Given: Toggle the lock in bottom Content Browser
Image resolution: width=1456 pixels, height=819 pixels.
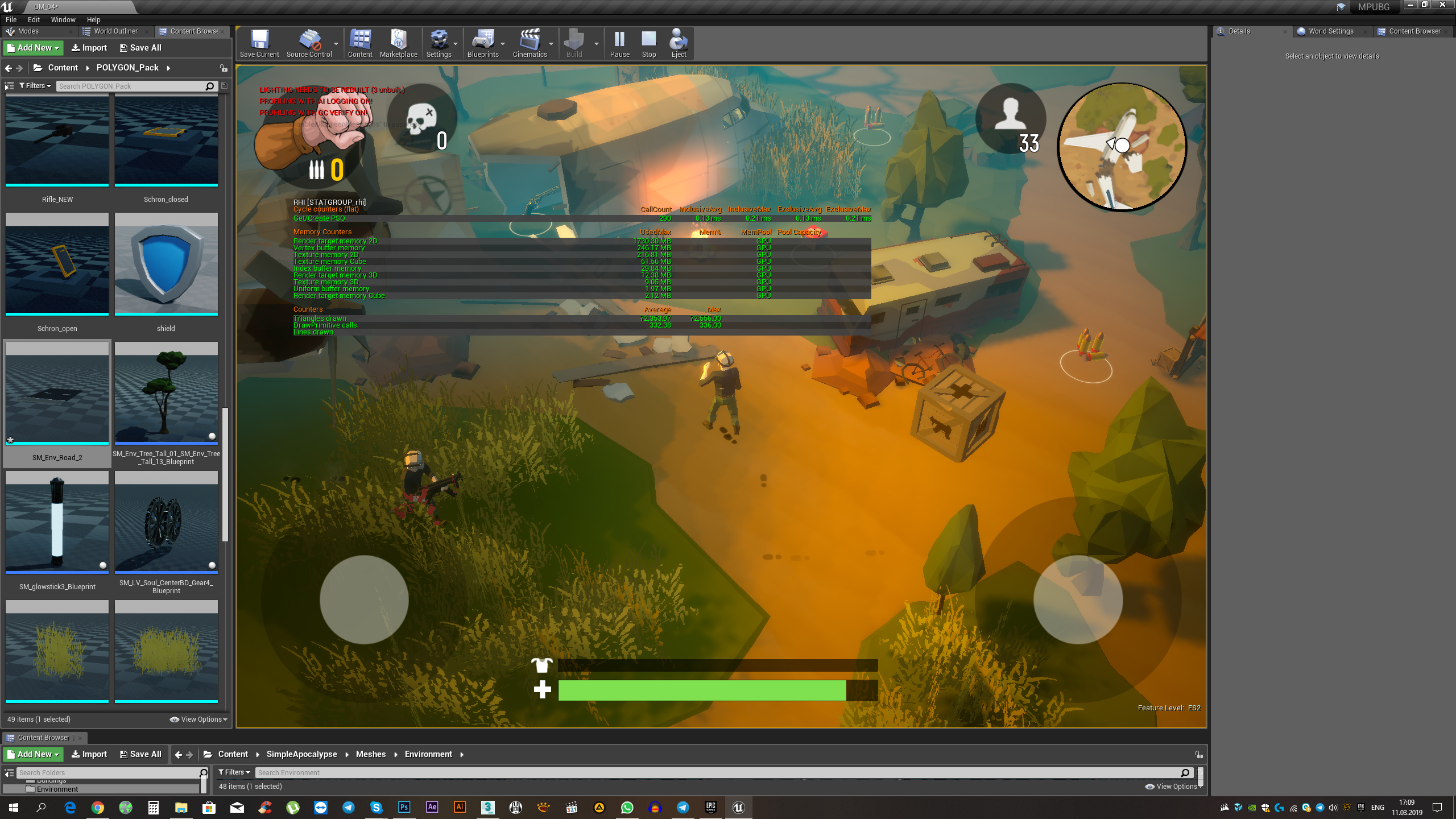Looking at the screenshot, I should tap(1199, 755).
